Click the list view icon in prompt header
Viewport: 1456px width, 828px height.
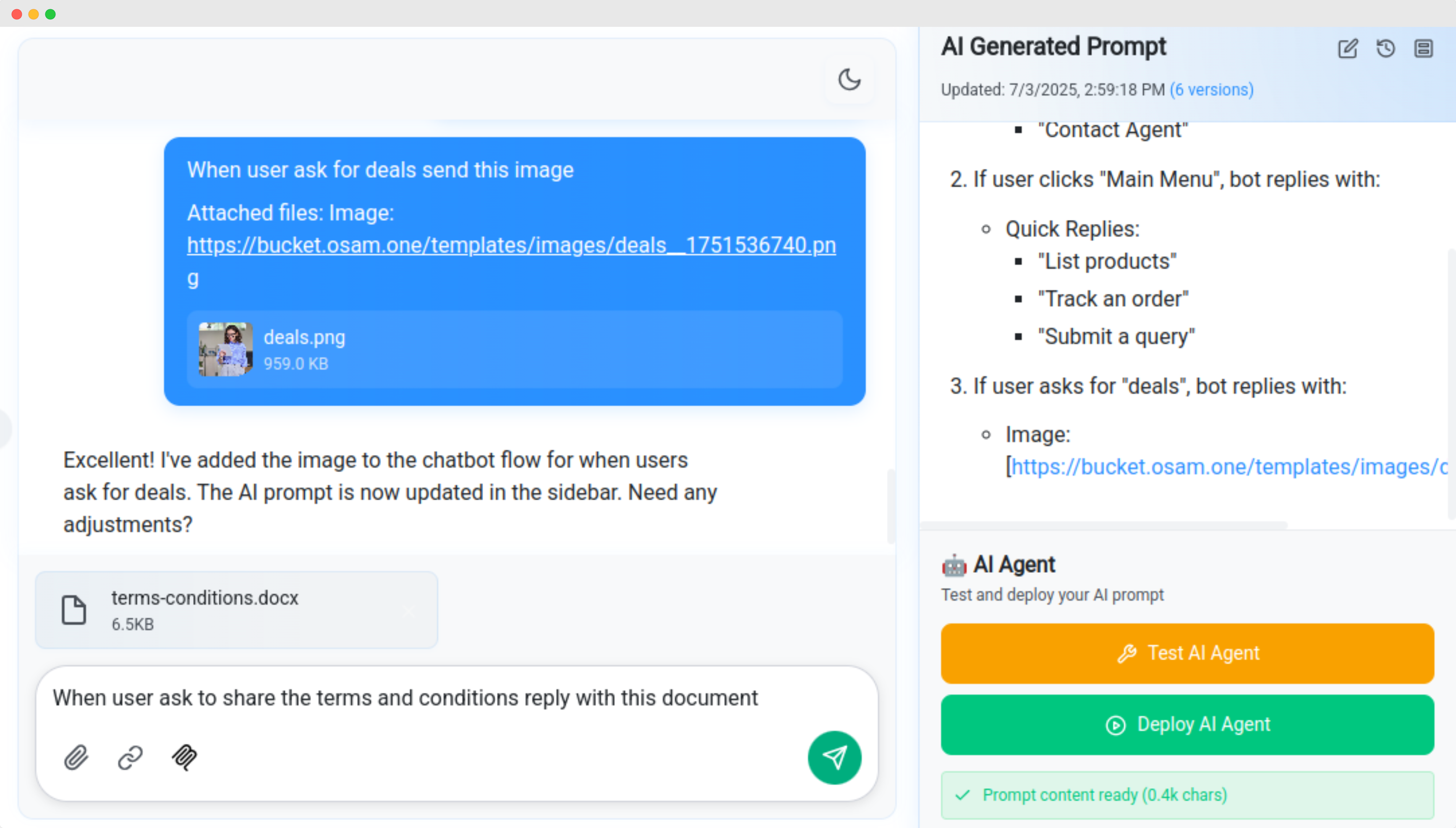[x=1424, y=48]
